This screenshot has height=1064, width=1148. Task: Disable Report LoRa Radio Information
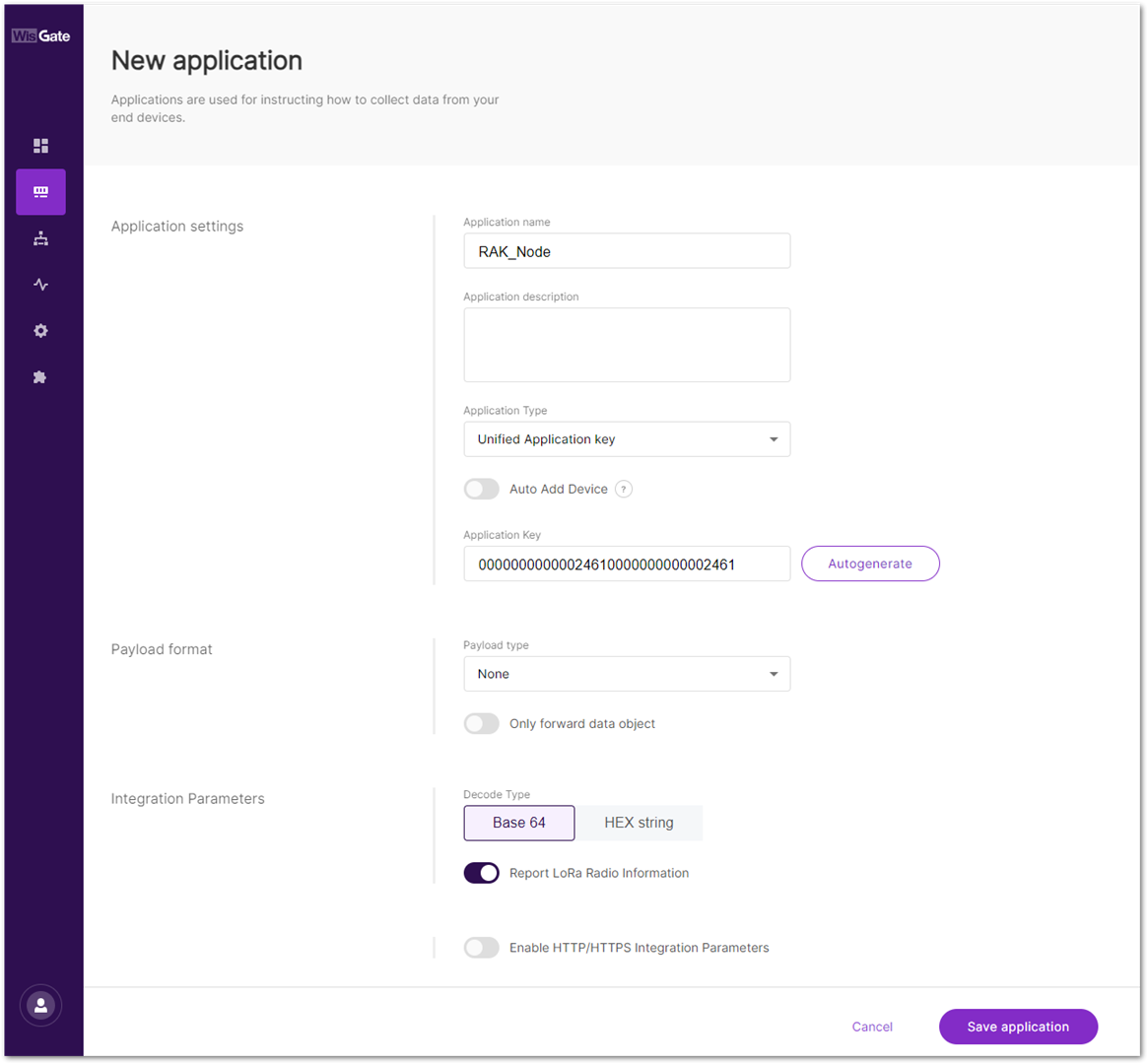481,873
